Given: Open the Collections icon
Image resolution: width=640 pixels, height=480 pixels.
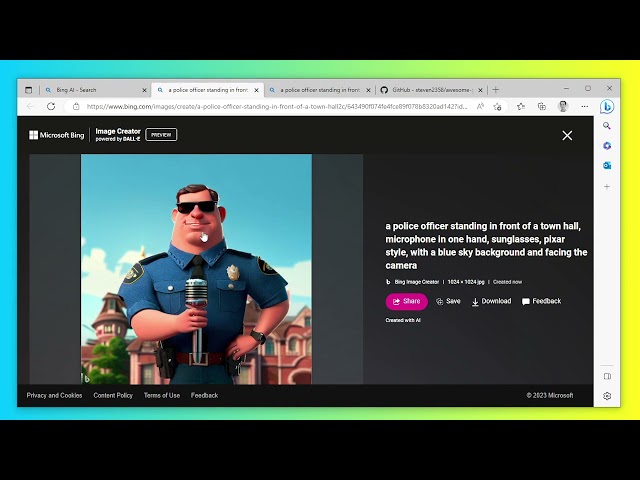Looking at the screenshot, I should click(542, 107).
